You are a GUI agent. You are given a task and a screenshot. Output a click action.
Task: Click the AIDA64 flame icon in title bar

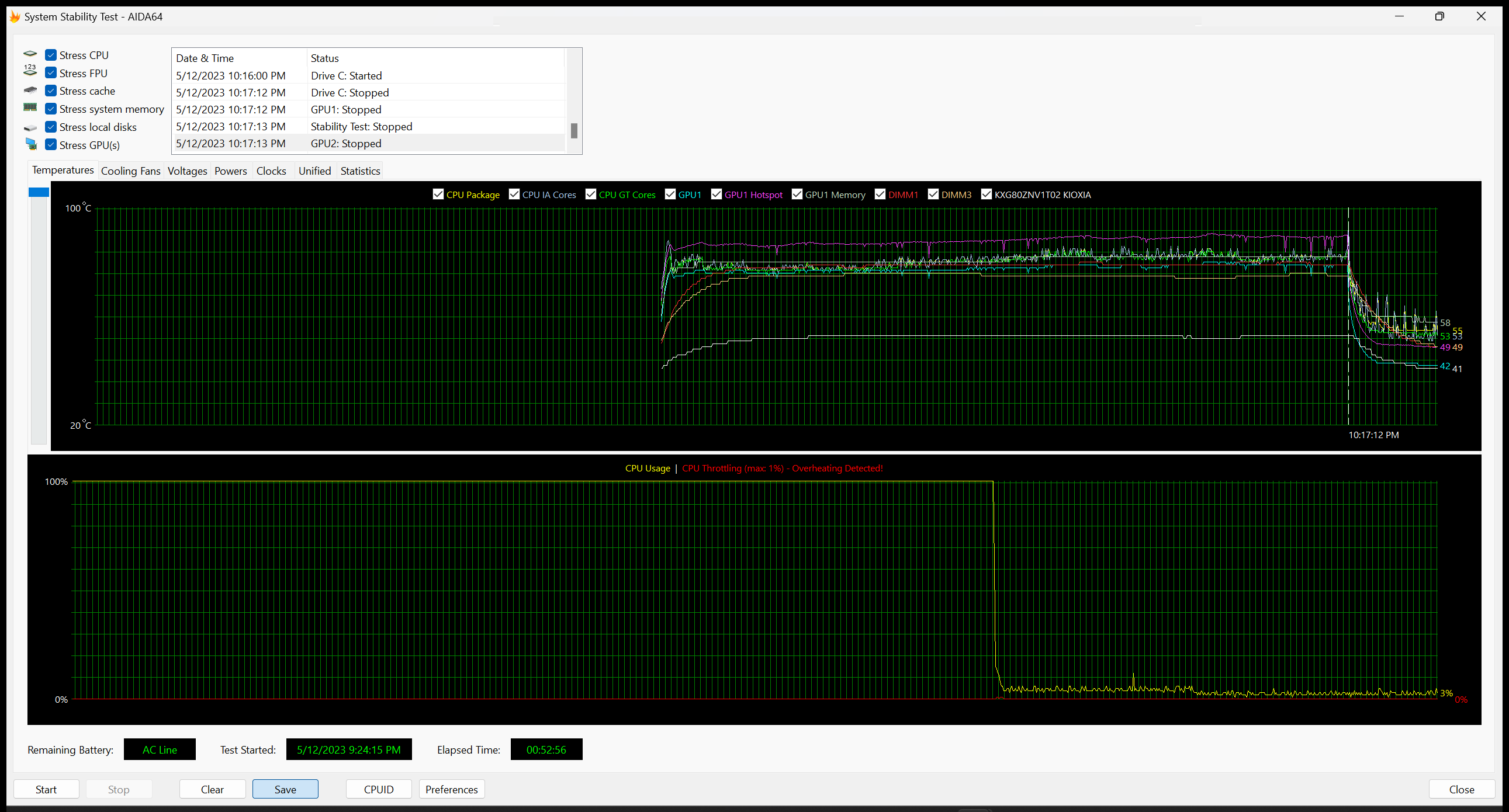15,16
